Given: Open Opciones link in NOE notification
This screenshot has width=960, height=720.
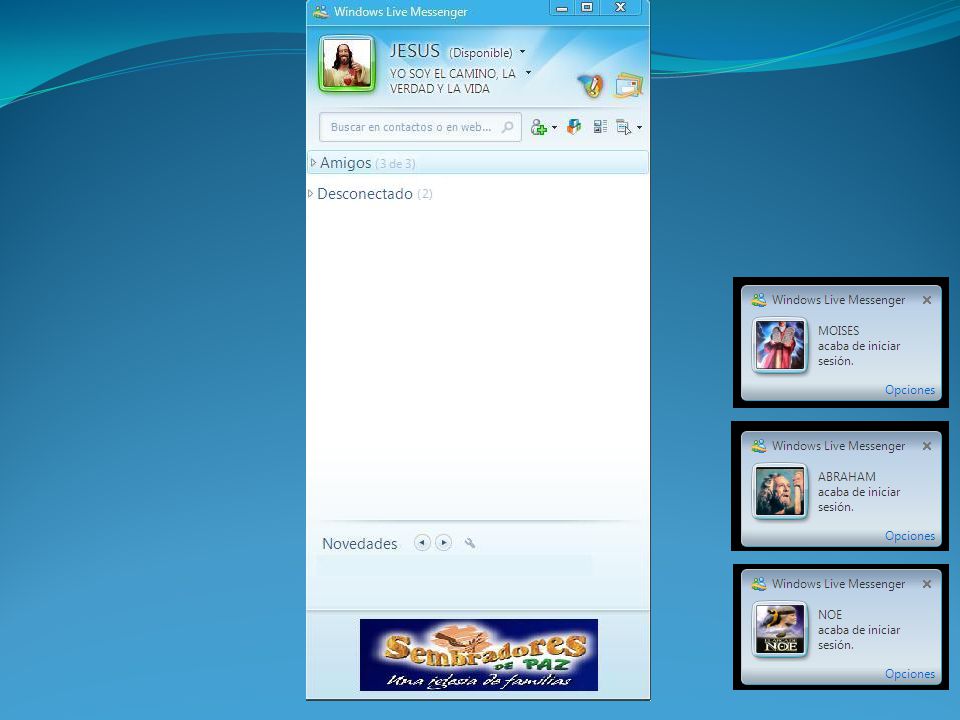Looking at the screenshot, I should tap(910, 673).
